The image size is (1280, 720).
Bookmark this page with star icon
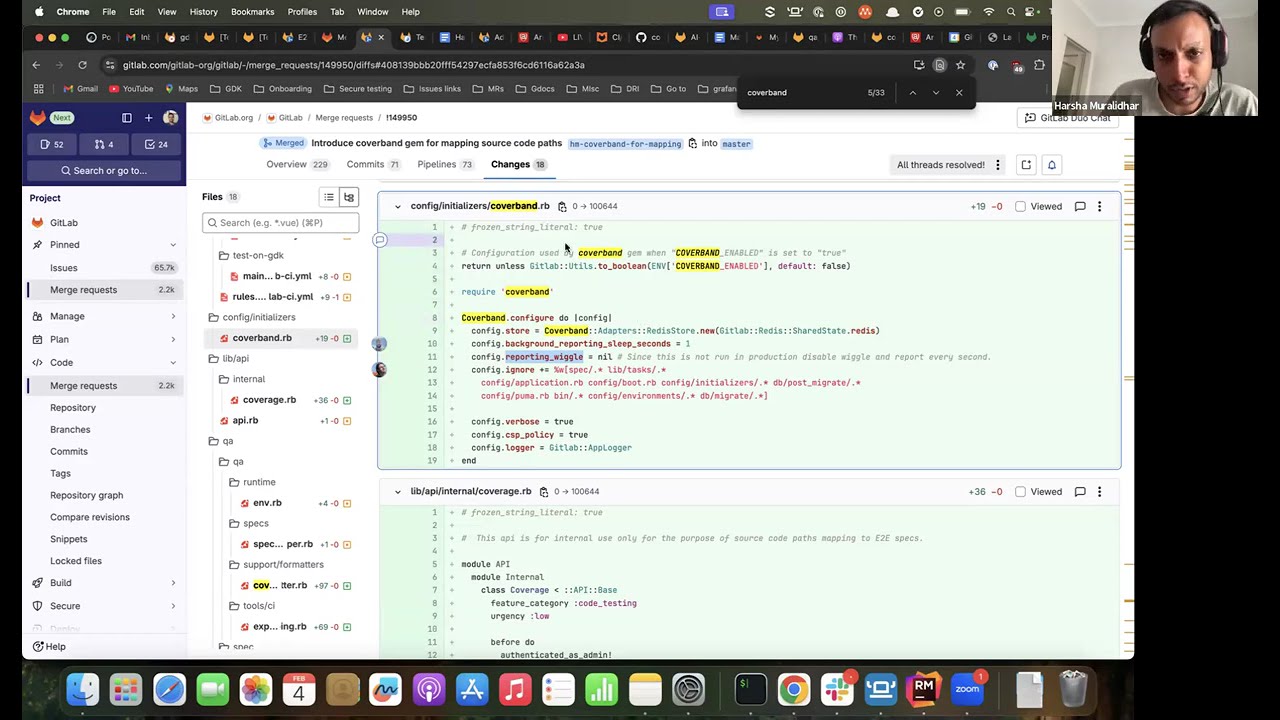point(960,65)
